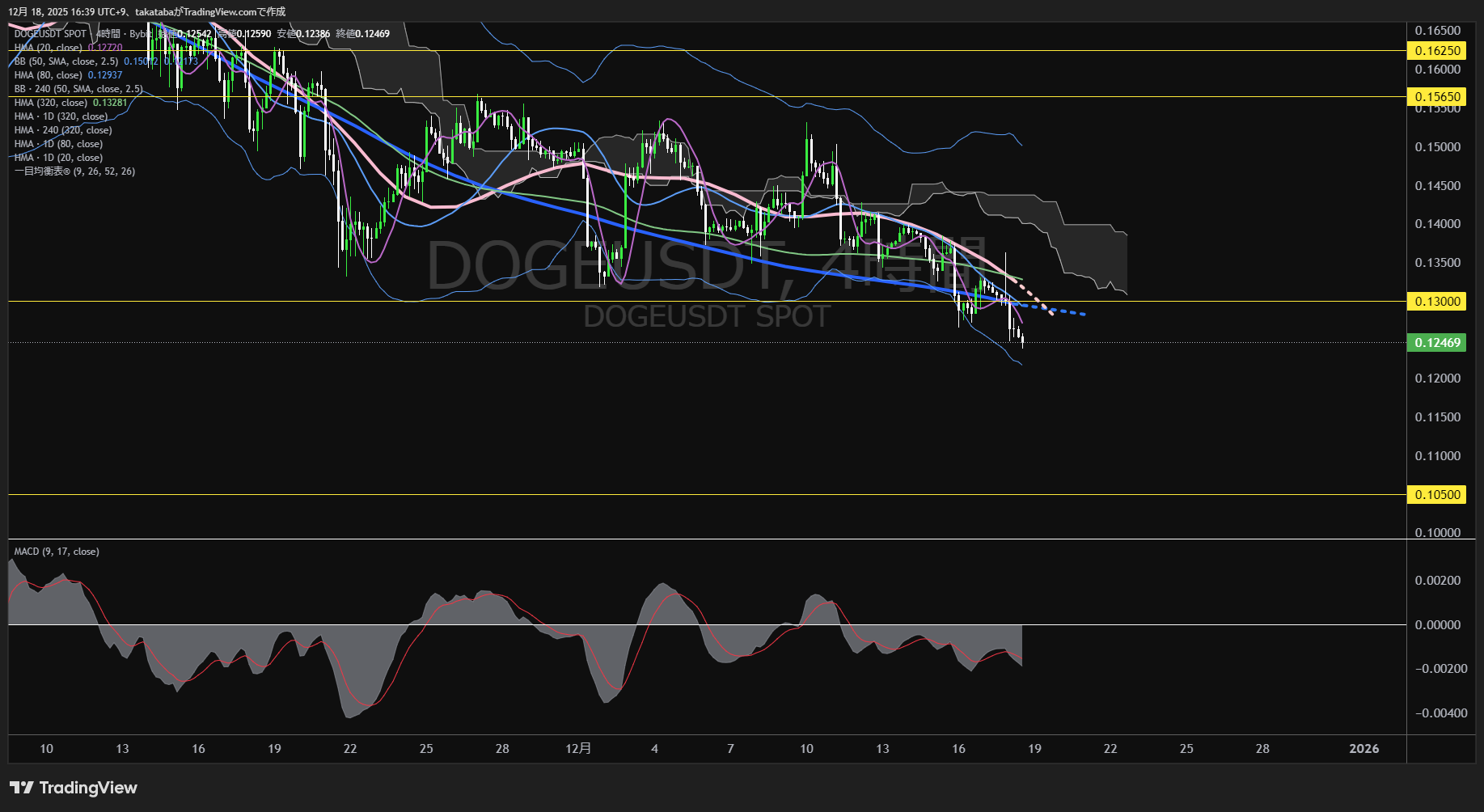This screenshot has width=1484, height=812.
Task: Click the HMA (80, close) indicator label
Action: pyautogui.click(x=49, y=75)
